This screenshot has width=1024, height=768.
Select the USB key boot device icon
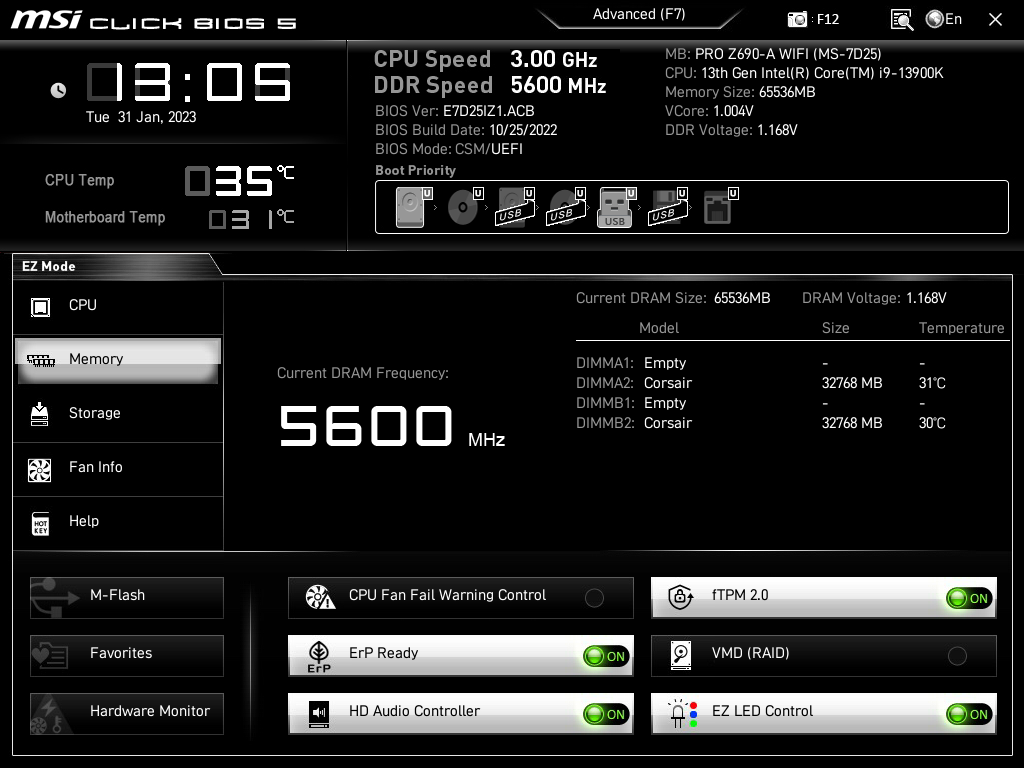tap(615, 207)
